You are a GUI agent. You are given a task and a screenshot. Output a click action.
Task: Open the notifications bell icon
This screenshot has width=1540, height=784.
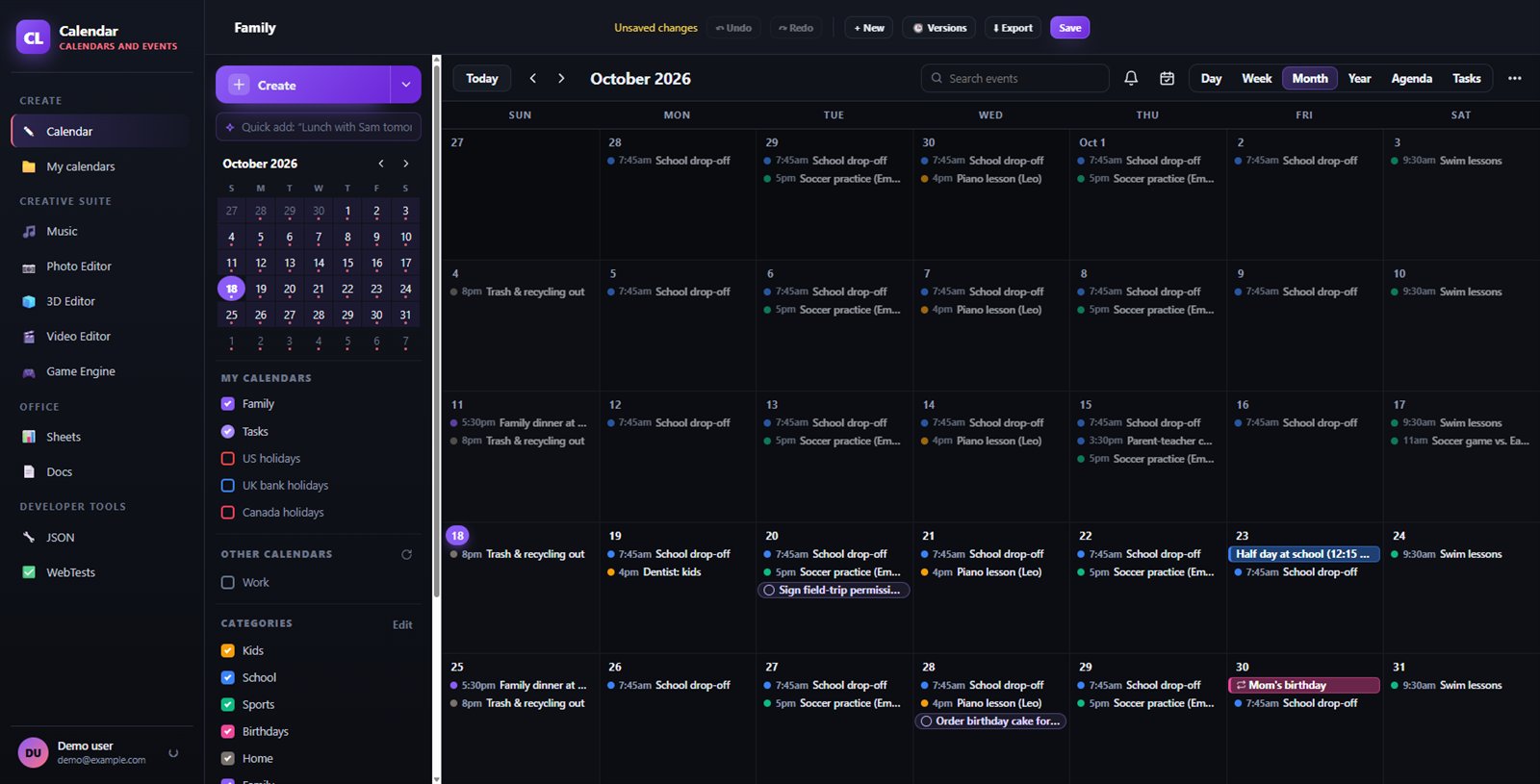tap(1131, 78)
